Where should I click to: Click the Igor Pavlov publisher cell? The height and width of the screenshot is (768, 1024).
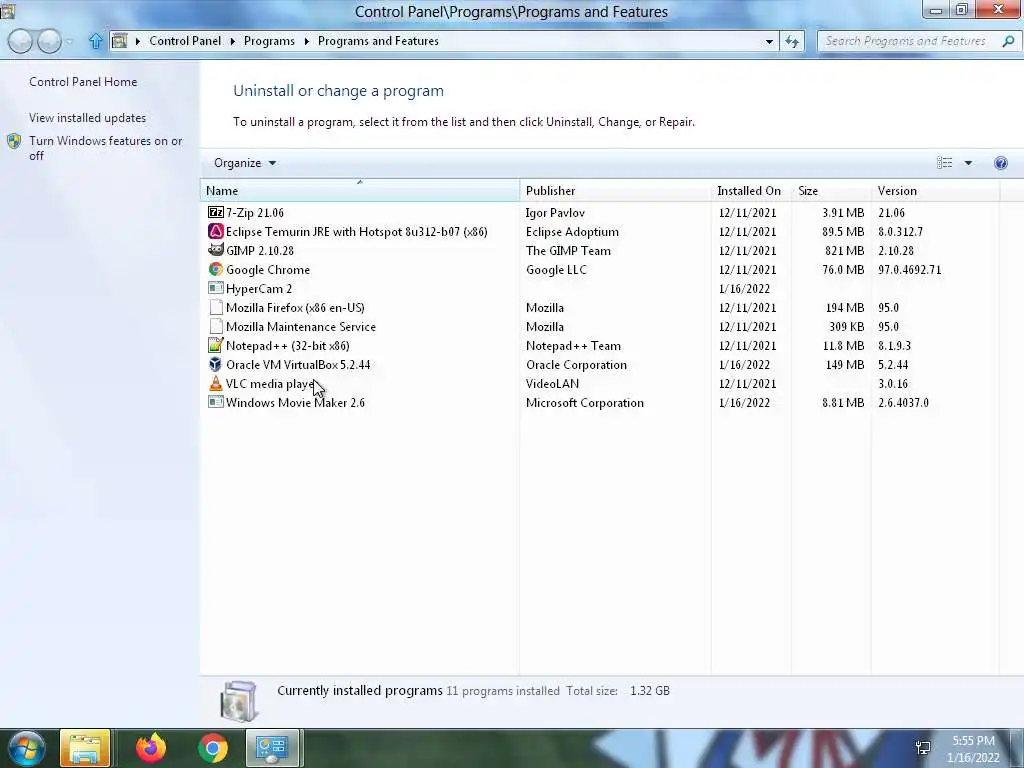[555, 212]
